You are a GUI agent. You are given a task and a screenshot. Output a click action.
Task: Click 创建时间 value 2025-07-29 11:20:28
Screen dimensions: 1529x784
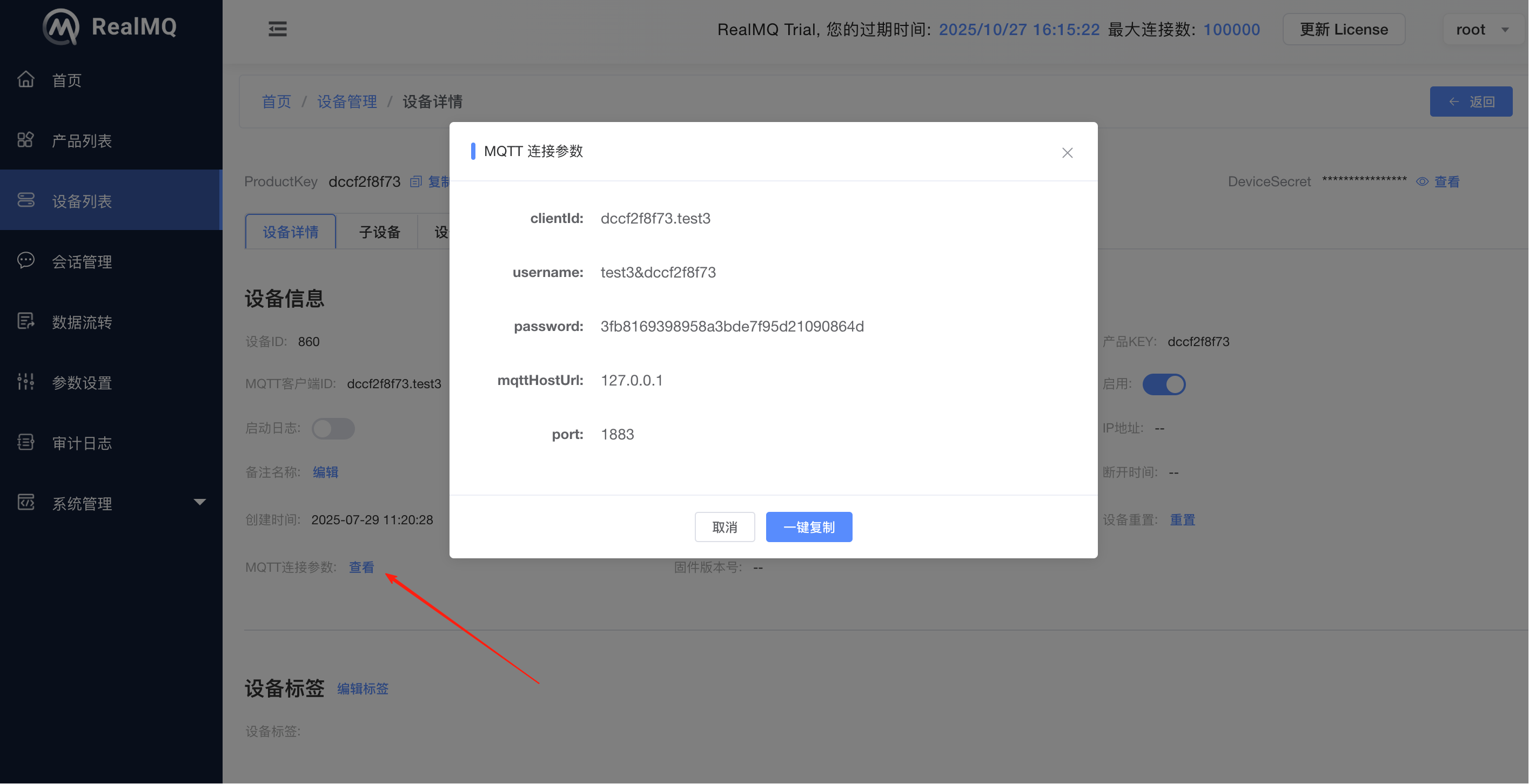click(x=372, y=519)
